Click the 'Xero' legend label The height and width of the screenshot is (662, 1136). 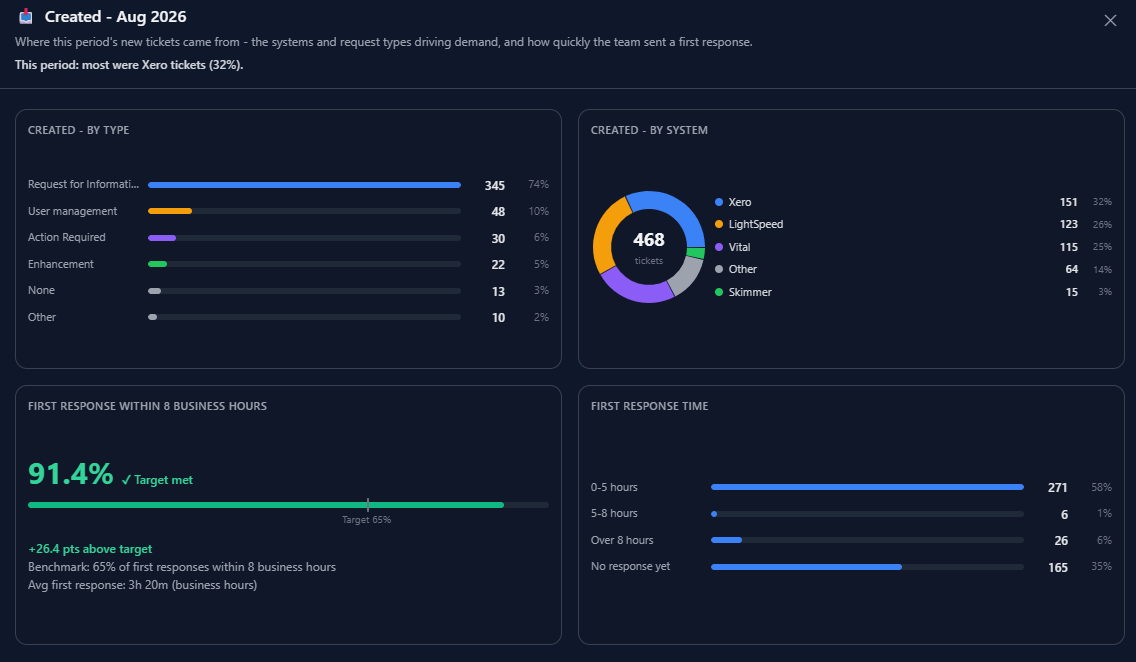click(740, 202)
